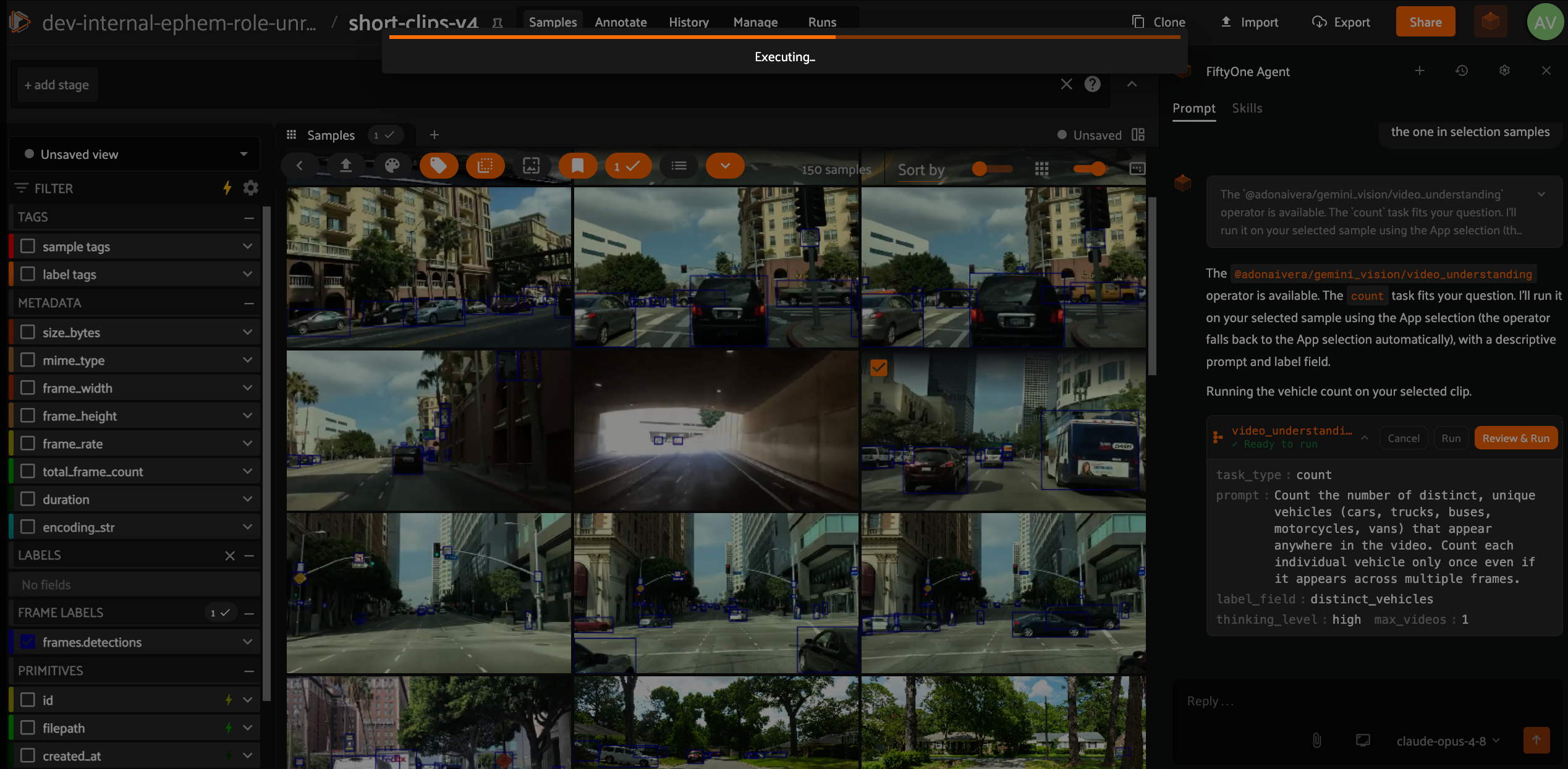The width and height of the screenshot is (1568, 769).
Task: Open agent chat history clock icon
Action: (x=1461, y=71)
